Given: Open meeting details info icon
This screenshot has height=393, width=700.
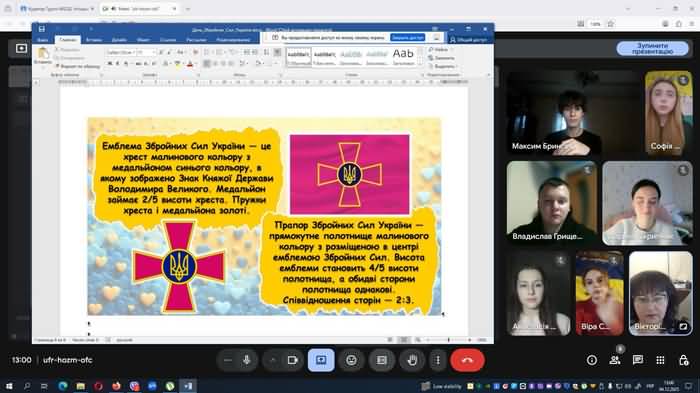Looking at the screenshot, I should point(592,360).
